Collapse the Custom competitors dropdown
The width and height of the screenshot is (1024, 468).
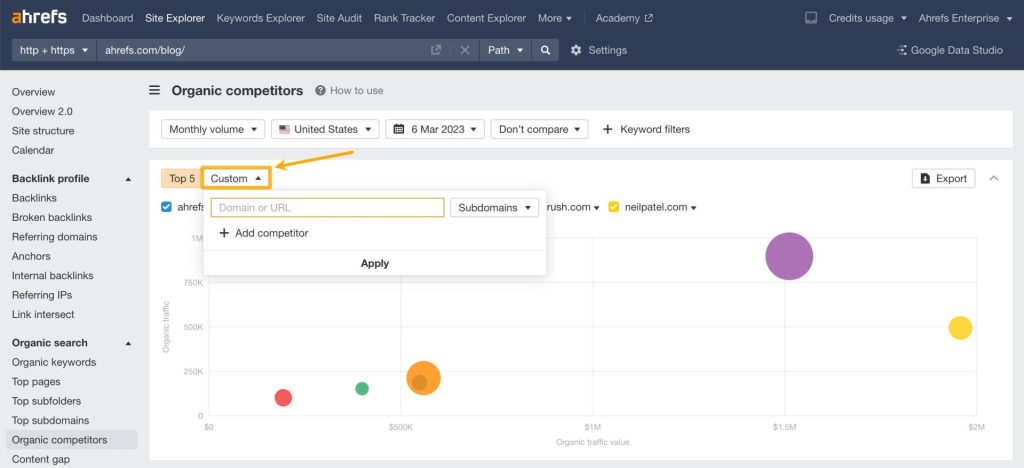coord(236,178)
